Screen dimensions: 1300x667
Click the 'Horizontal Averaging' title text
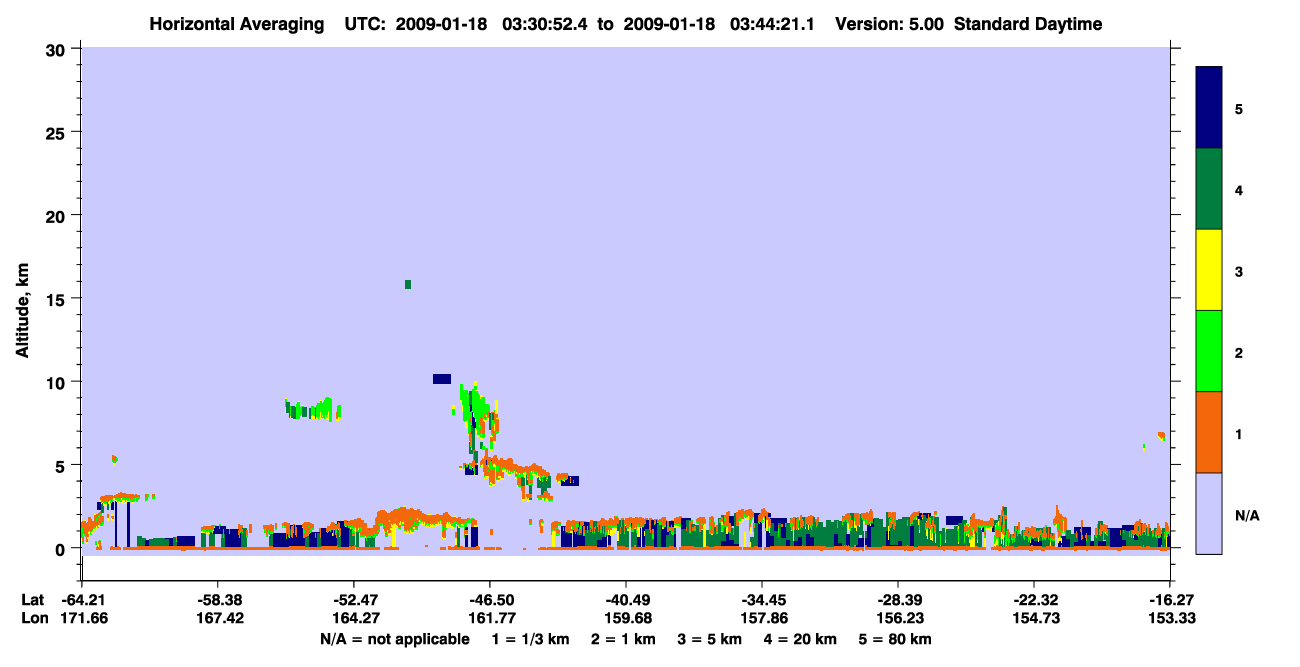click(x=238, y=24)
